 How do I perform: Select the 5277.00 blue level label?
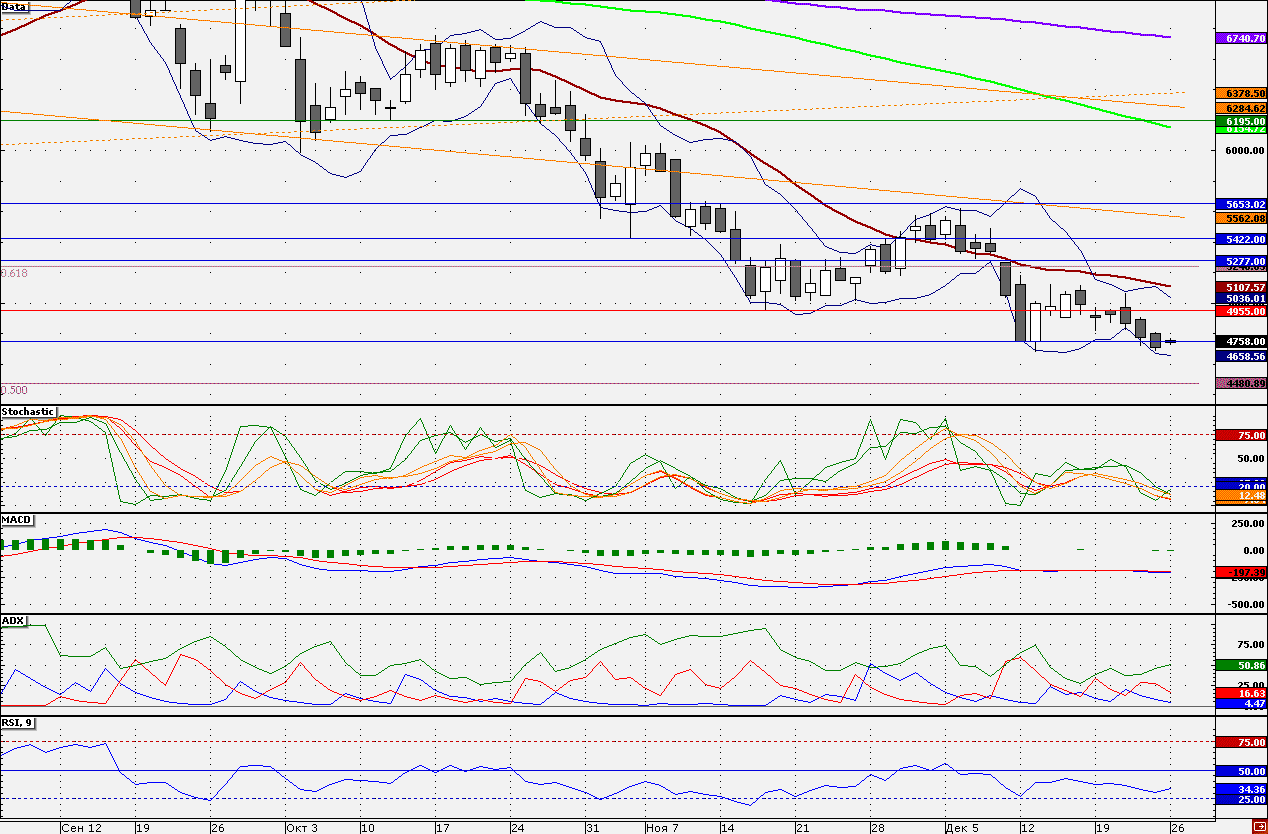point(1240,260)
